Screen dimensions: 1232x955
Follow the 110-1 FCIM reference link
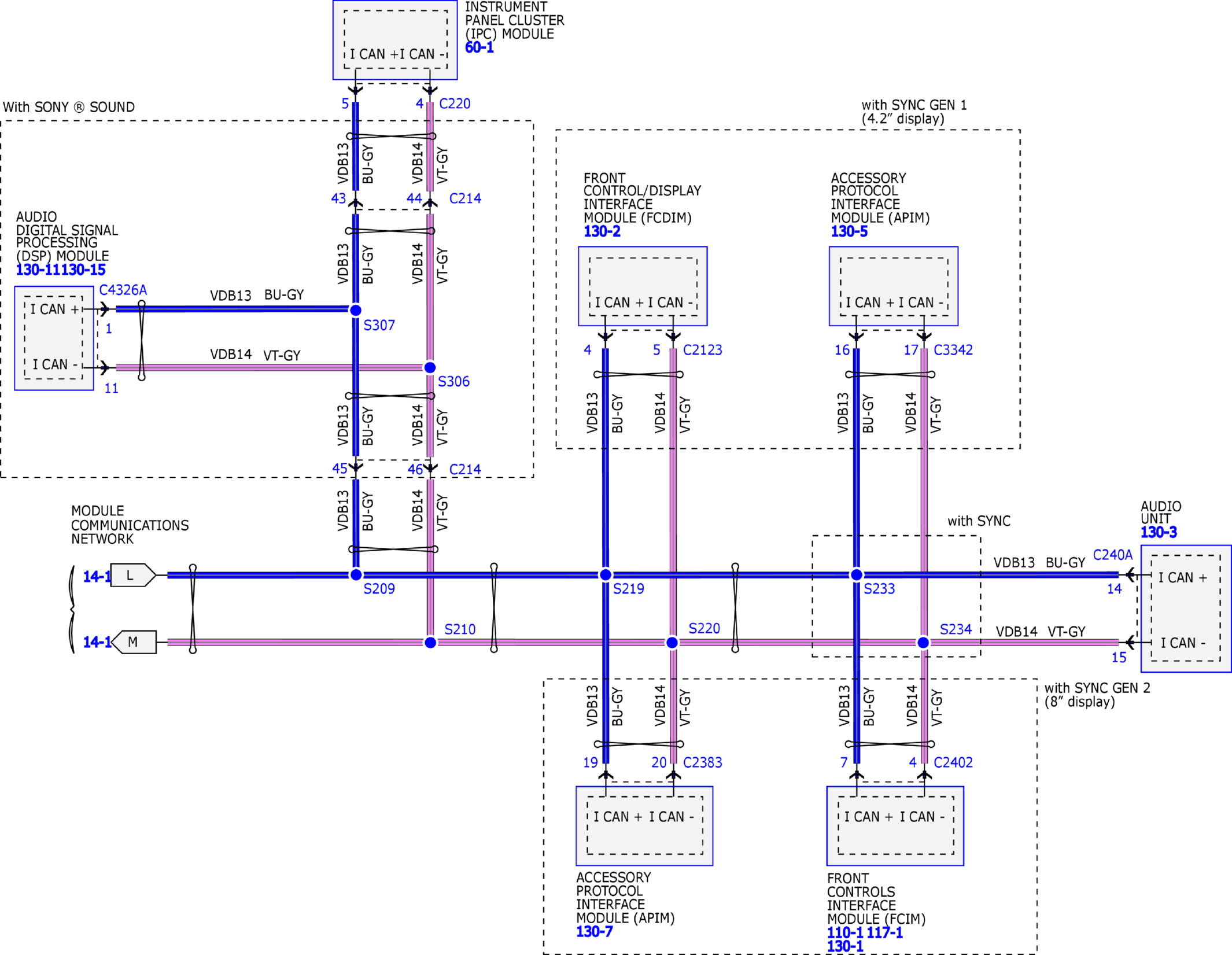coord(845,932)
